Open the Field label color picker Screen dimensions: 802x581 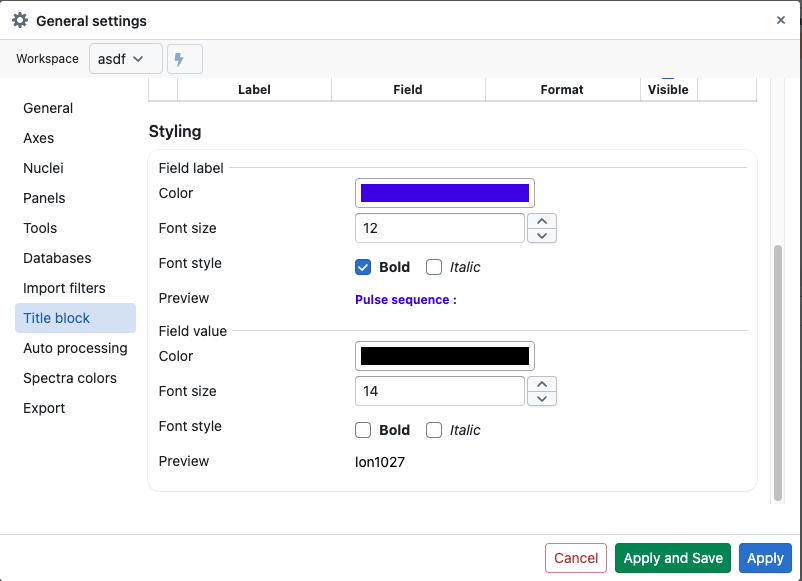point(444,193)
